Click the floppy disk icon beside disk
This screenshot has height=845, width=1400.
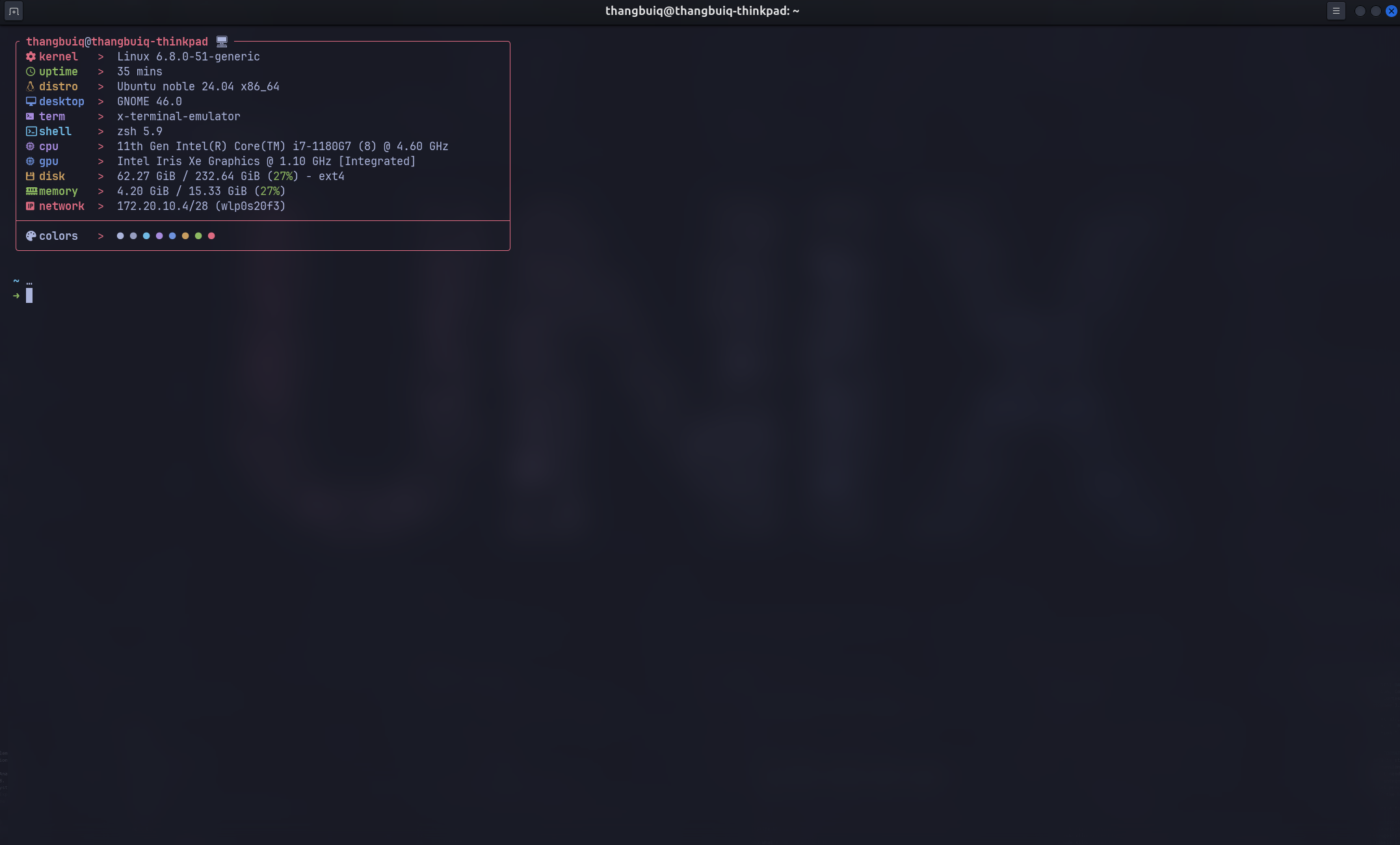tap(30, 176)
